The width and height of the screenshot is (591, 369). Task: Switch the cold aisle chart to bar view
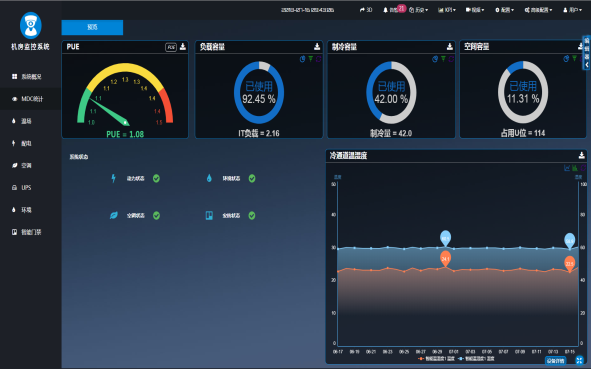[x=575, y=168]
